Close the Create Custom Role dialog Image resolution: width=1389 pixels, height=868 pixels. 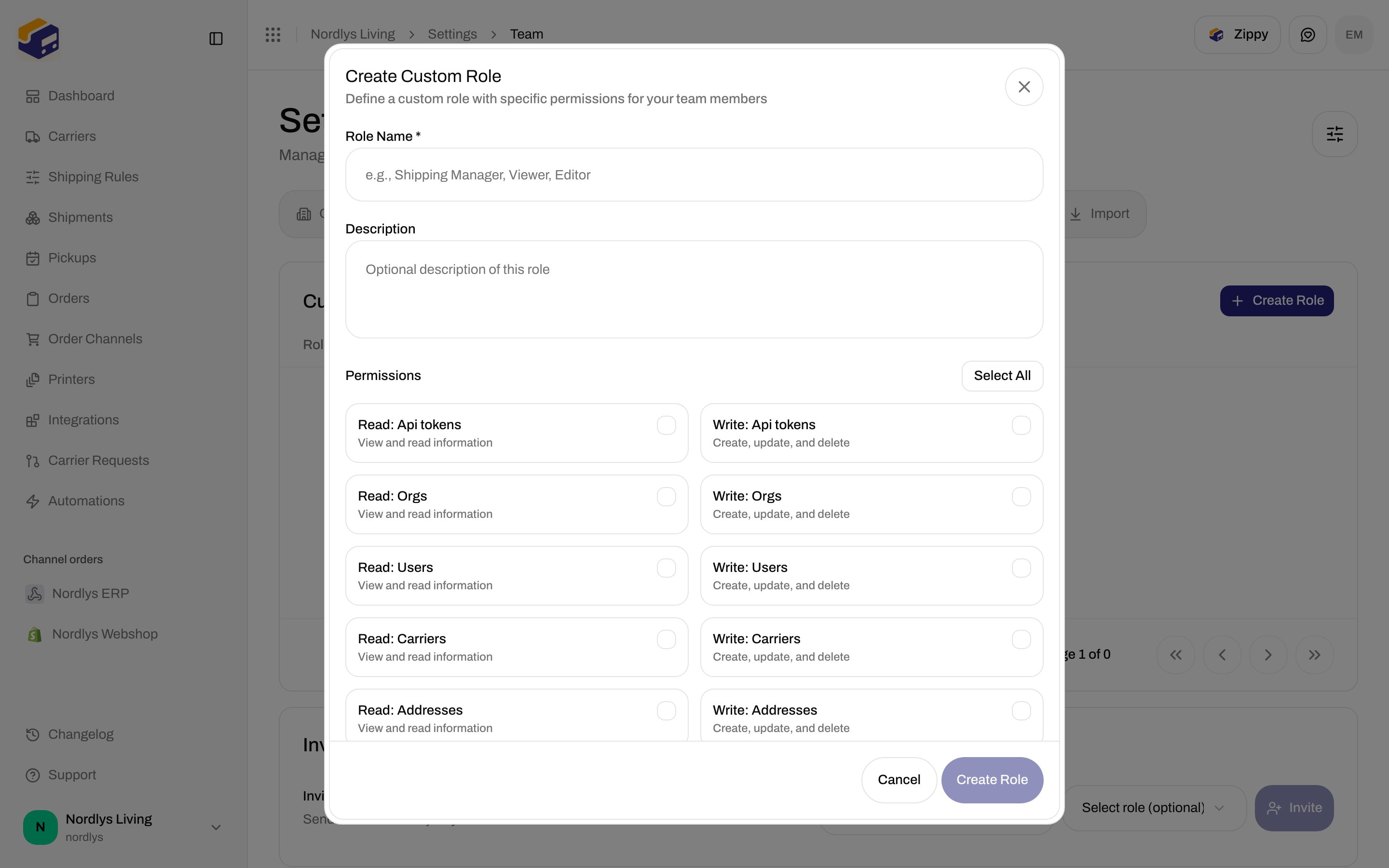[1024, 87]
